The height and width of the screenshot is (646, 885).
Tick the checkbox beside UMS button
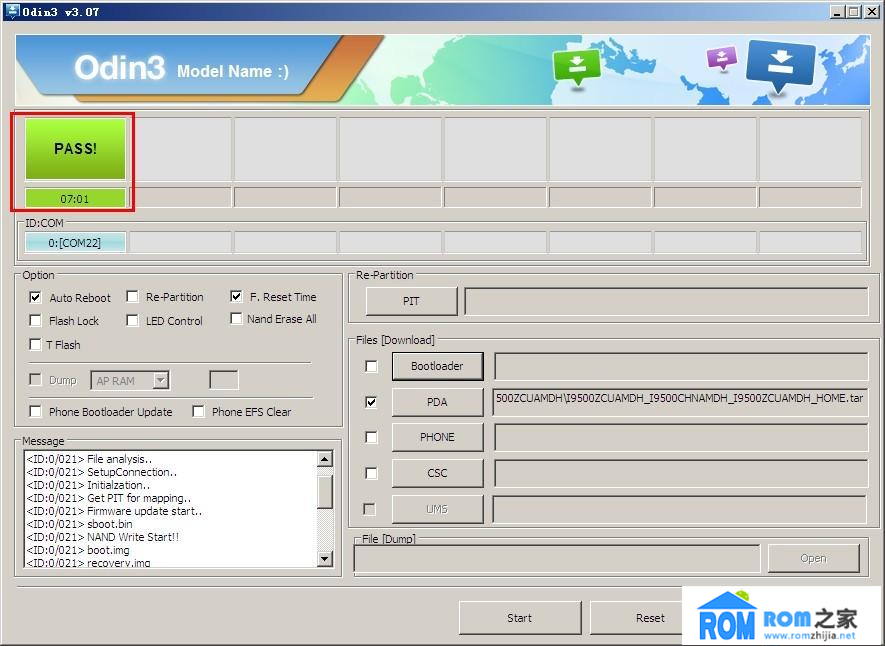[x=370, y=509]
